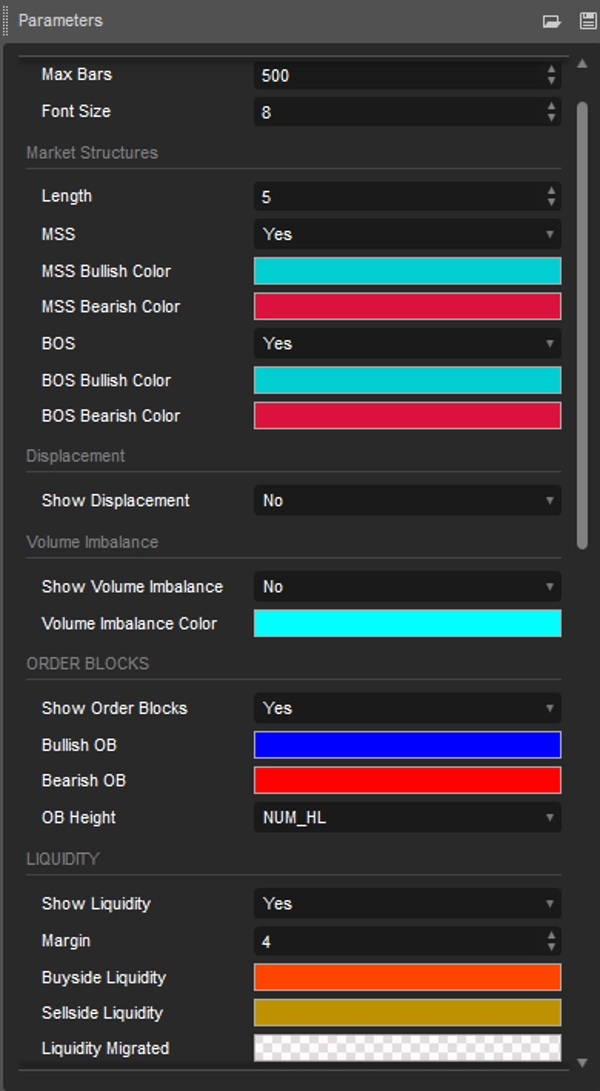Click the load parameters folder icon
This screenshot has width=600, height=1091.
pyautogui.click(x=552, y=21)
